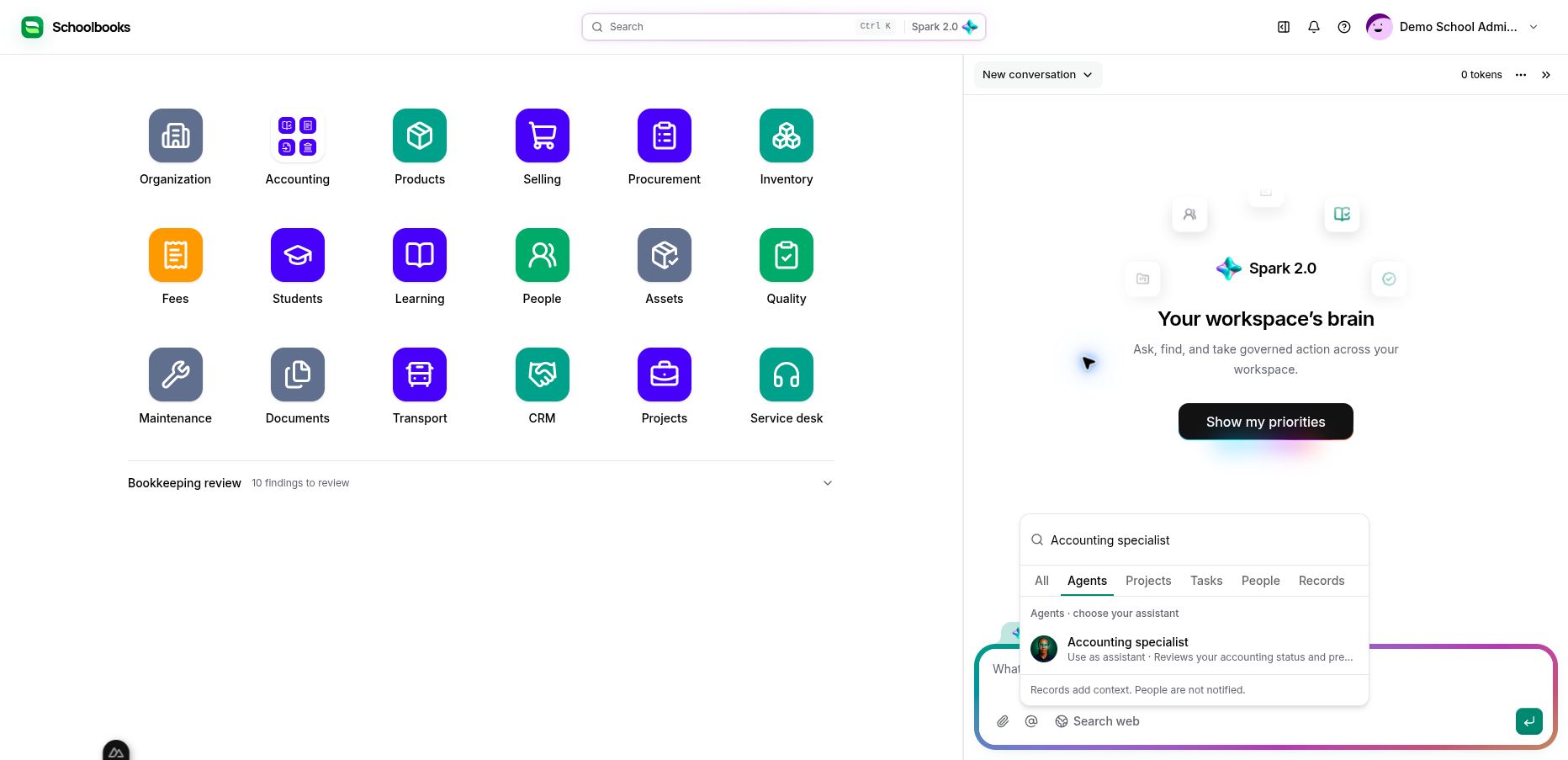This screenshot has width=1568, height=760.
Task: Open the Products module
Action: point(420,136)
